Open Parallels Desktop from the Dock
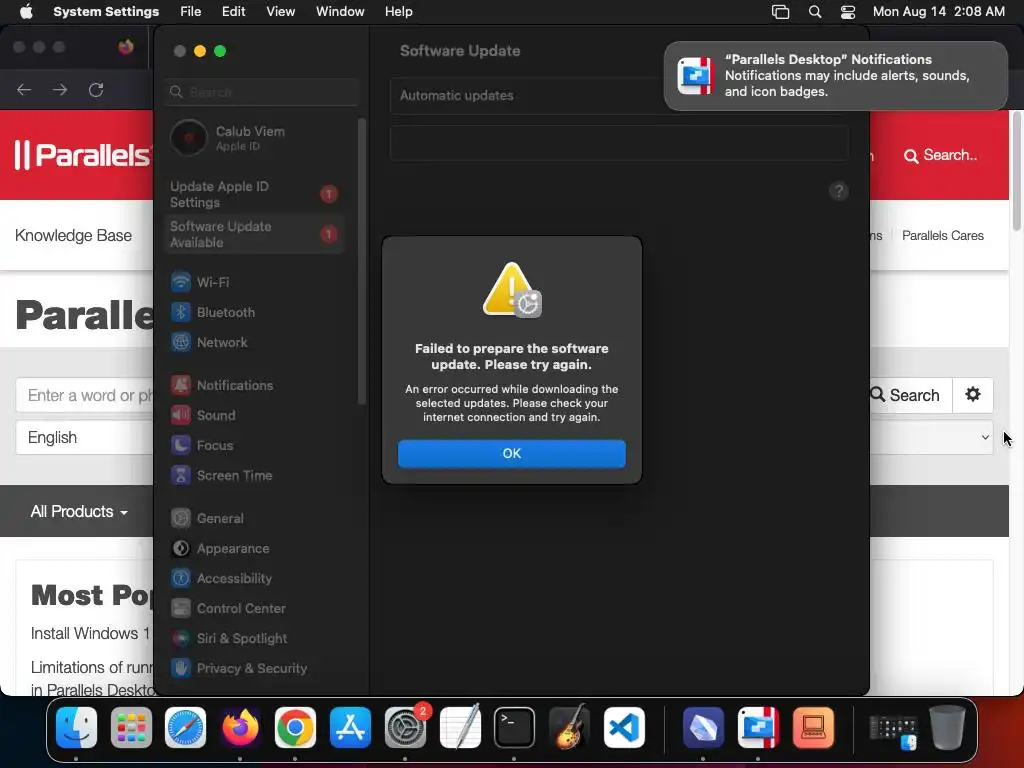The image size is (1024, 768). click(758, 728)
